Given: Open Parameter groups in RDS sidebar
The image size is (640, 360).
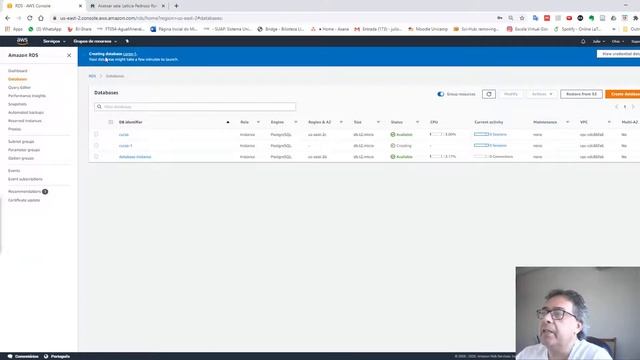Looking at the screenshot, I should (x=24, y=150).
